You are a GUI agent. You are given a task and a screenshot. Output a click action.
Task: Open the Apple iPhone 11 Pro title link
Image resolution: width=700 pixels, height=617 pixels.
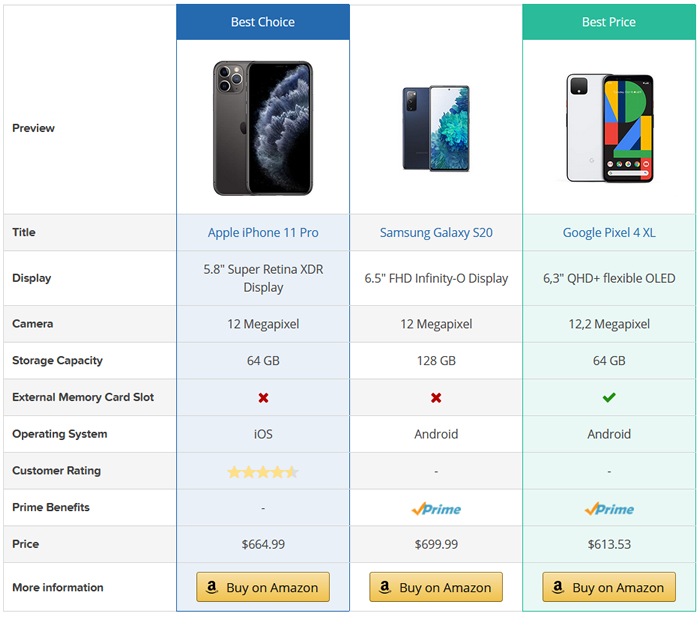pyautogui.click(x=263, y=233)
